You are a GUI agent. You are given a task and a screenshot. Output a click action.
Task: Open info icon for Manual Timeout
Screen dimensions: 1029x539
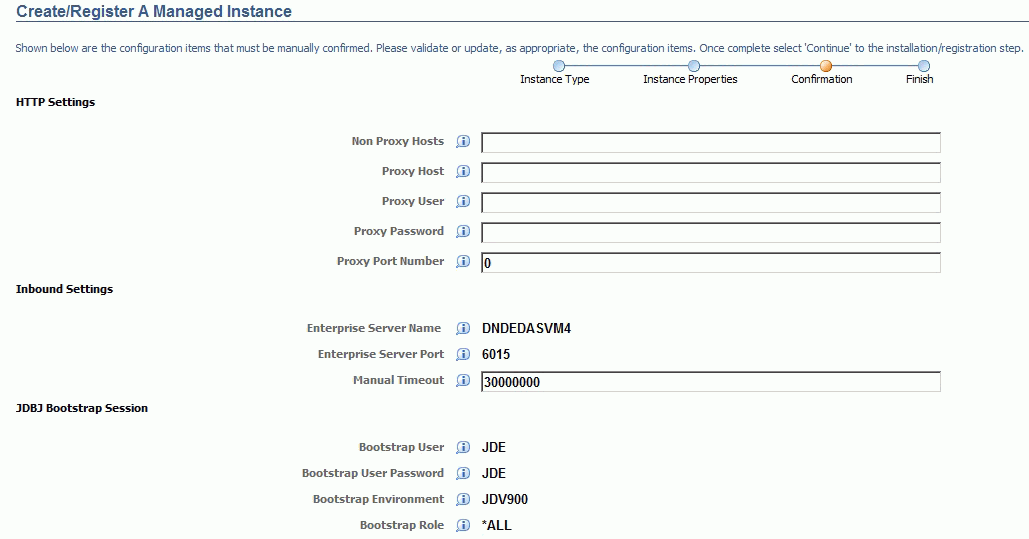click(x=463, y=381)
